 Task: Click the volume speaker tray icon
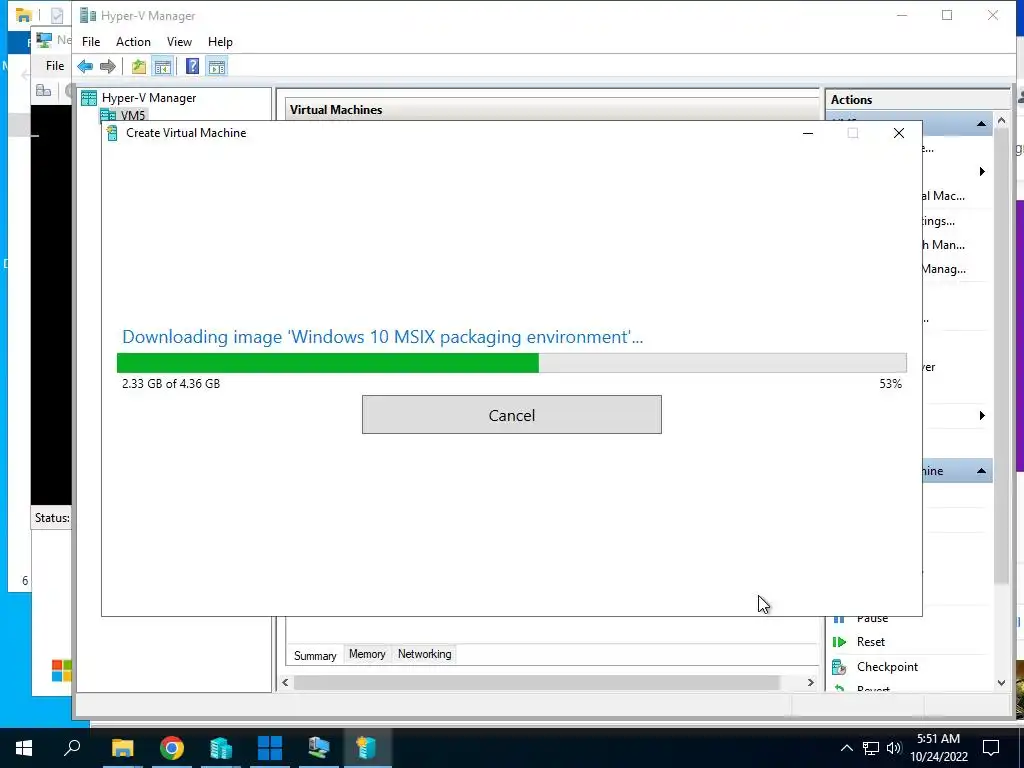(894, 748)
